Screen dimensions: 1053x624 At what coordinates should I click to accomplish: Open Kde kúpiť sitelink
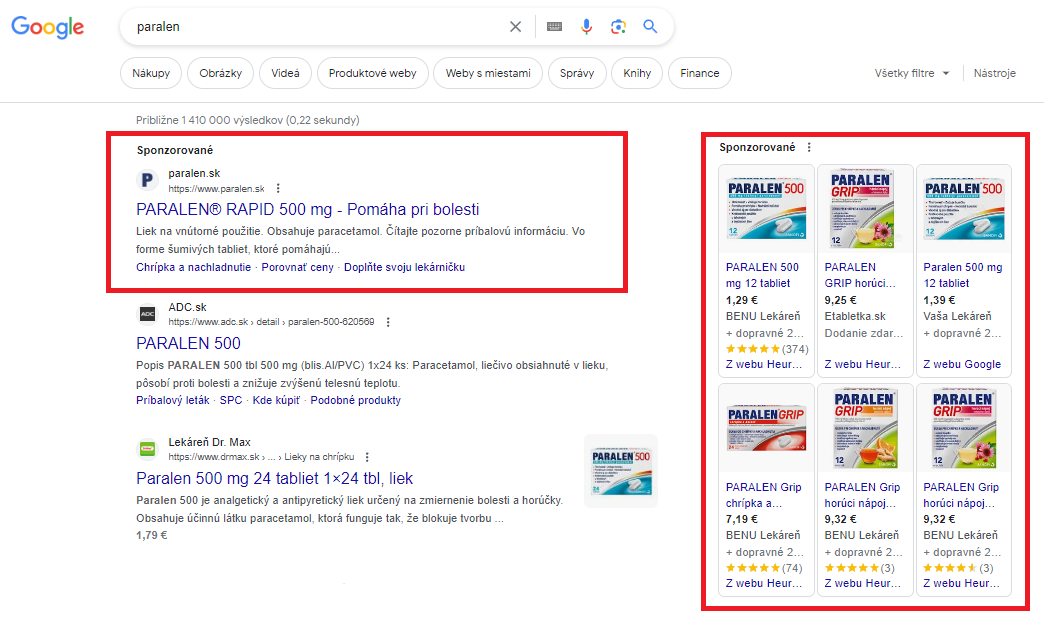point(276,400)
